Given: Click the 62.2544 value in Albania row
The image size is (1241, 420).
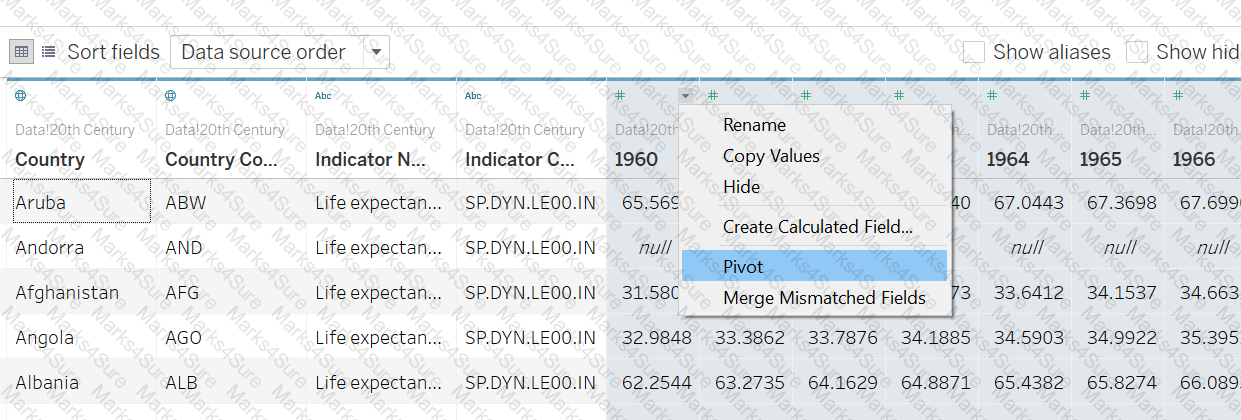Looking at the screenshot, I should tap(656, 382).
